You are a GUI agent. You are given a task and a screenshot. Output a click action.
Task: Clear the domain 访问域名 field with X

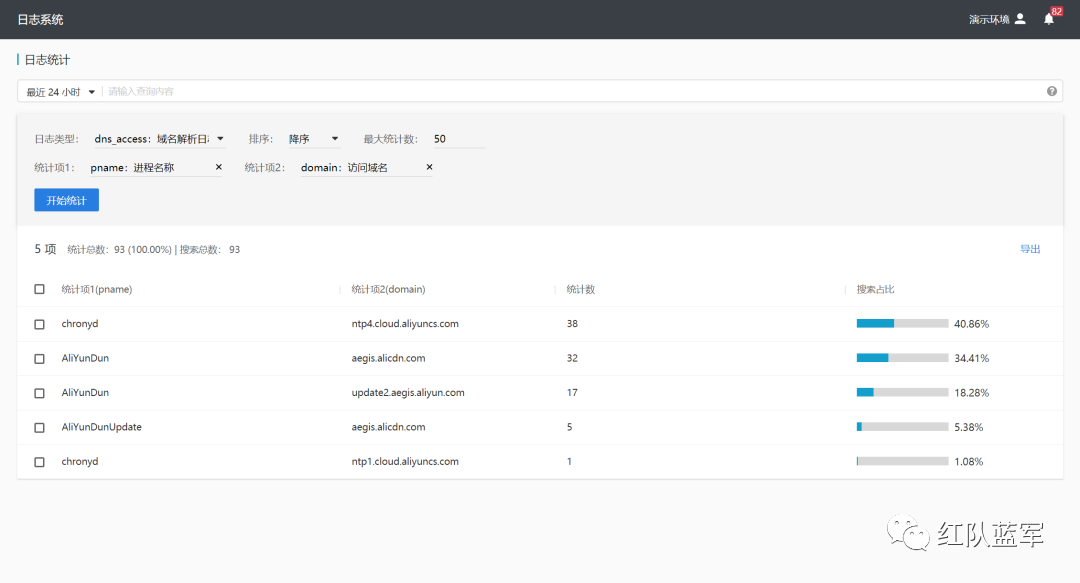(x=429, y=167)
